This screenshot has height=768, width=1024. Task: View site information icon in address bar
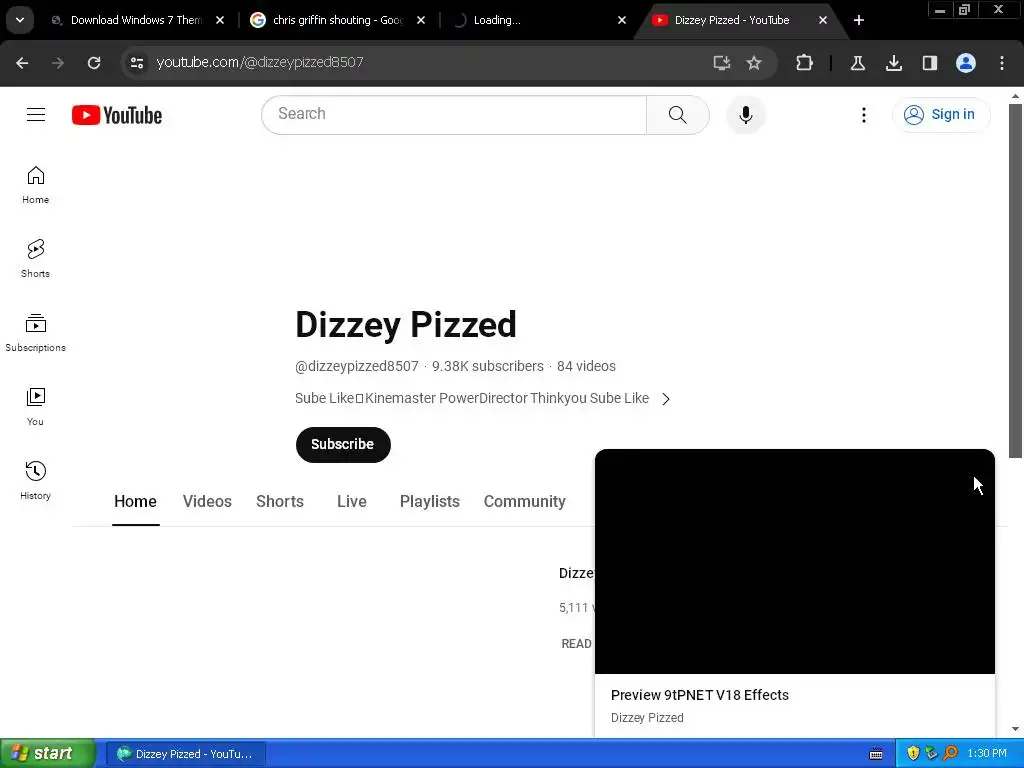(137, 63)
